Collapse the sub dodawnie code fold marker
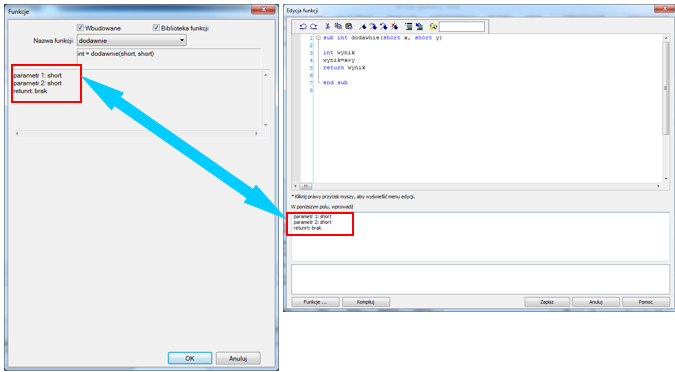Viewport: 675px width, 372px height. click(318, 38)
